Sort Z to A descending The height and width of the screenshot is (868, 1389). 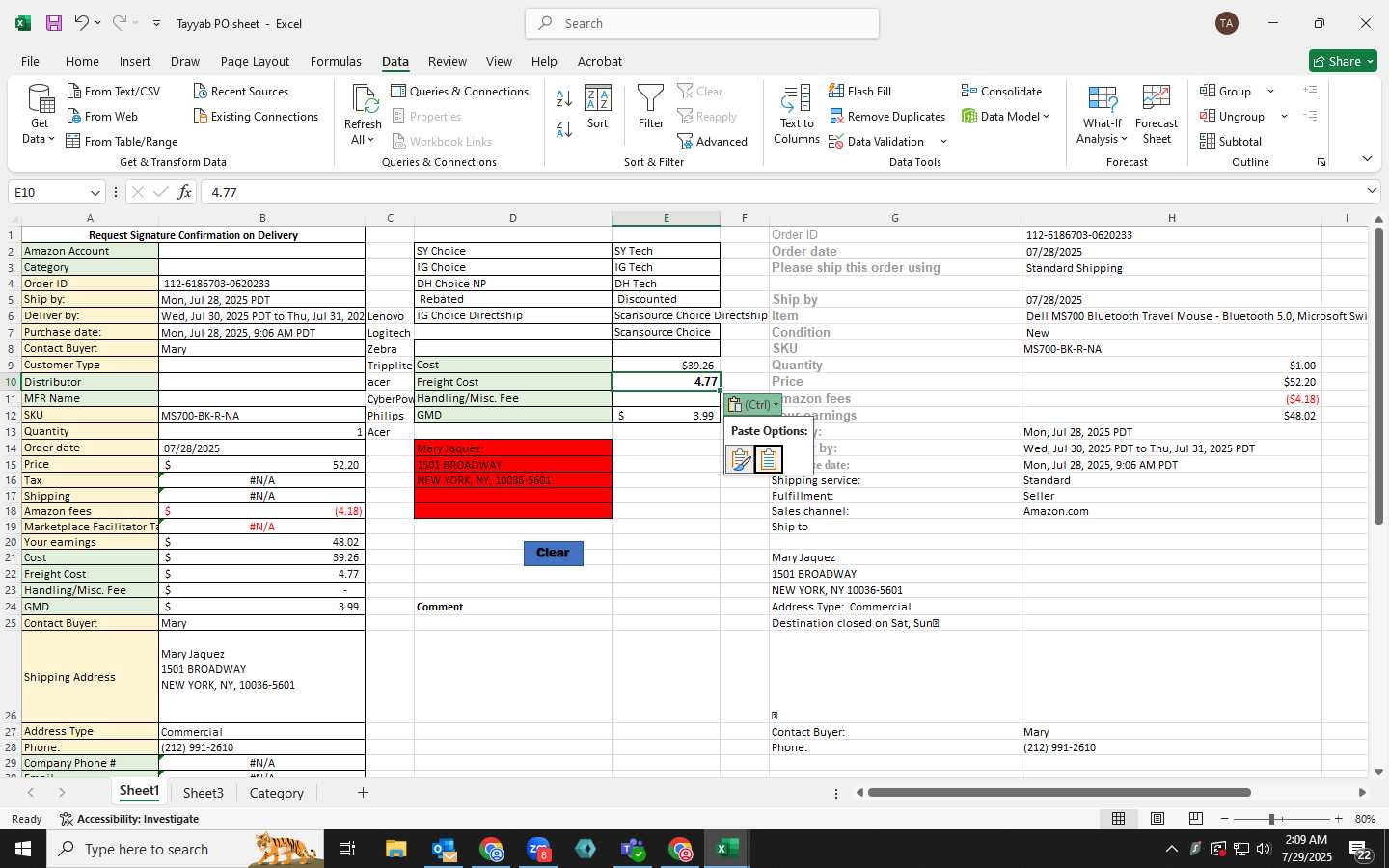[564, 128]
